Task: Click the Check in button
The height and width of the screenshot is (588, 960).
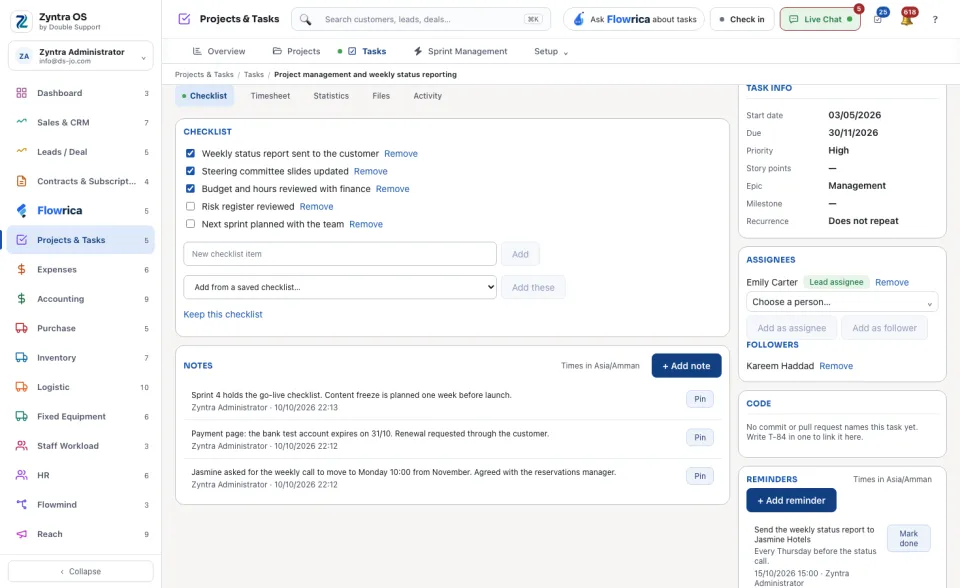Action: [742, 20]
